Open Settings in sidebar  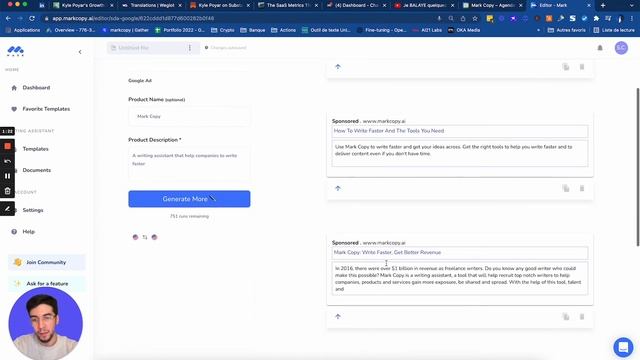[33, 210]
